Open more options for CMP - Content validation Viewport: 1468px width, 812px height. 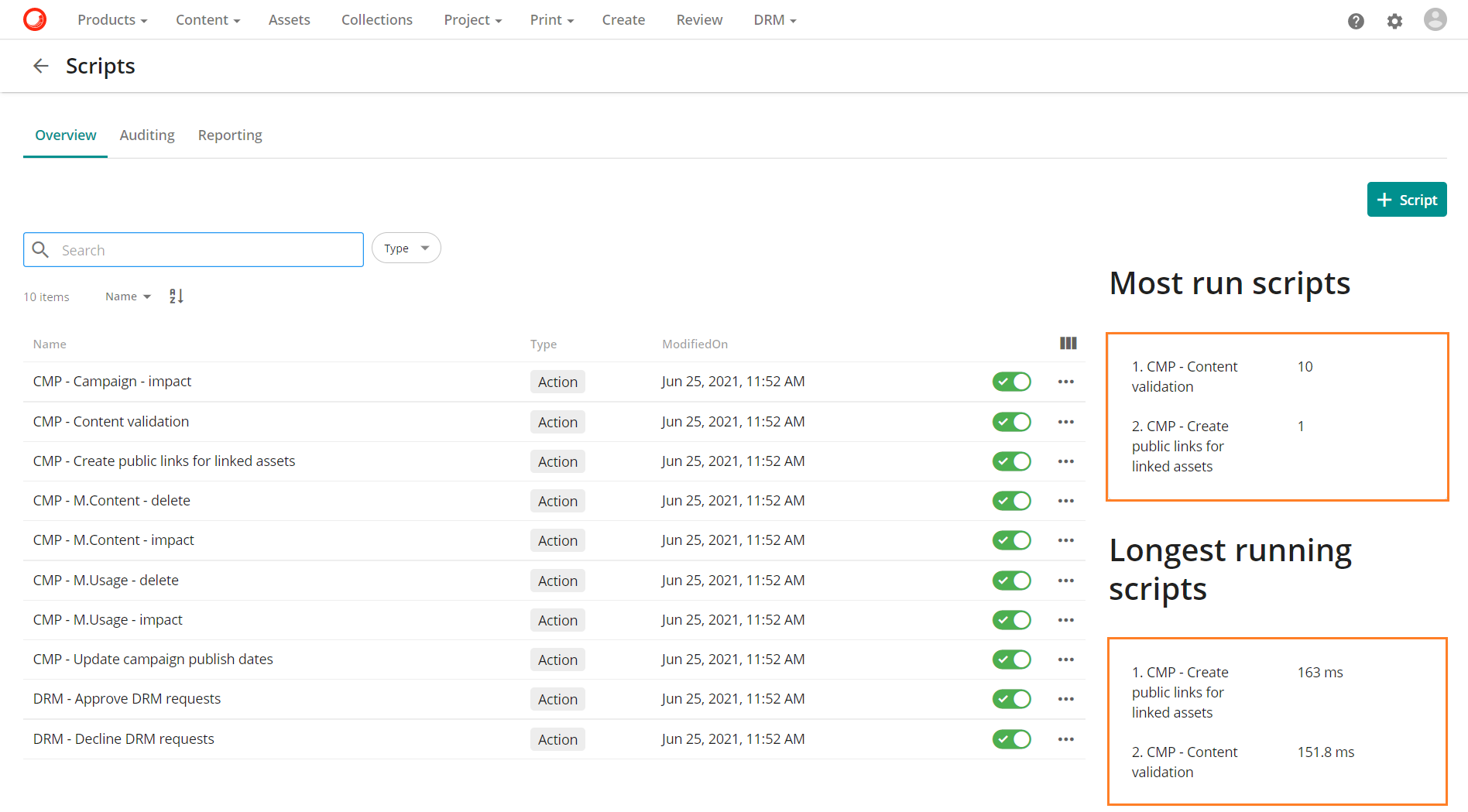click(1066, 422)
